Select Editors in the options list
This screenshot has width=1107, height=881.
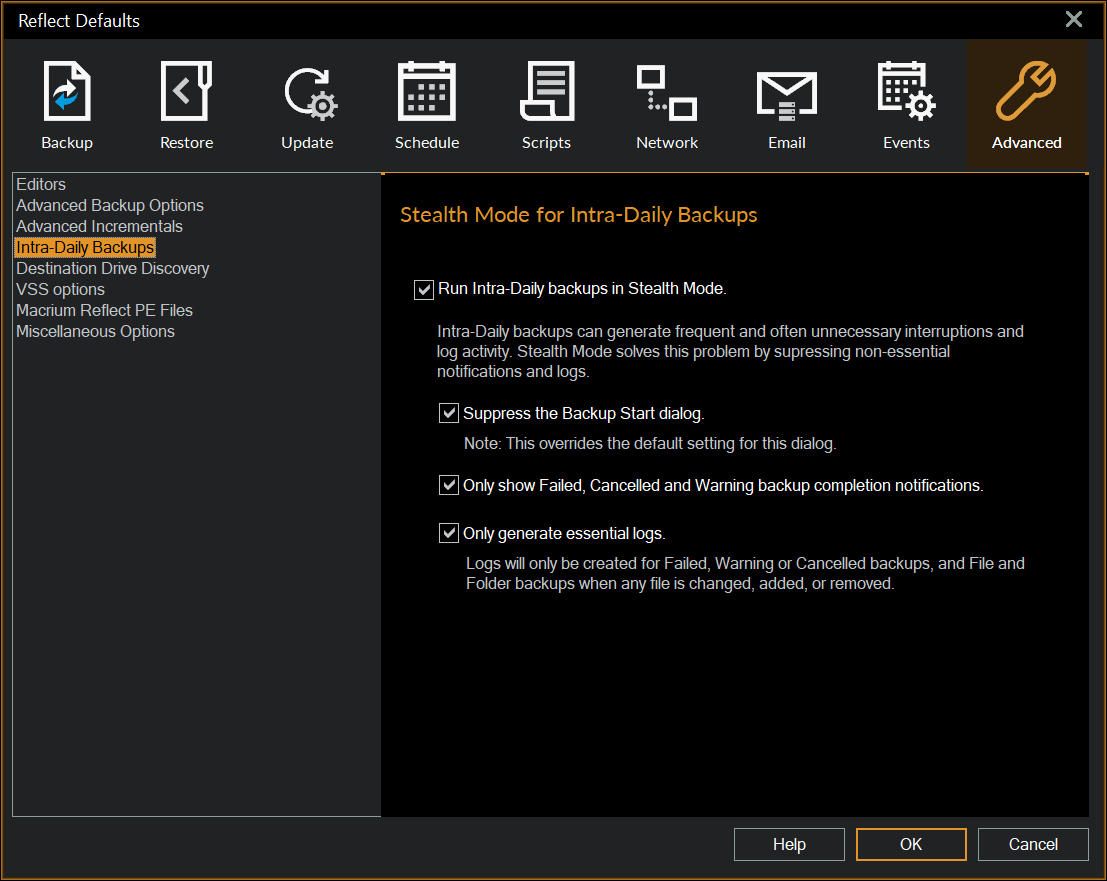coord(40,184)
